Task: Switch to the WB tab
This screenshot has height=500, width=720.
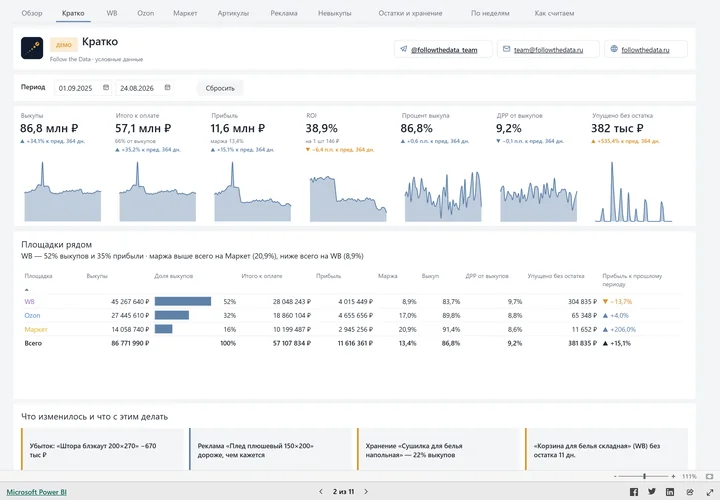Action: pyautogui.click(x=112, y=13)
